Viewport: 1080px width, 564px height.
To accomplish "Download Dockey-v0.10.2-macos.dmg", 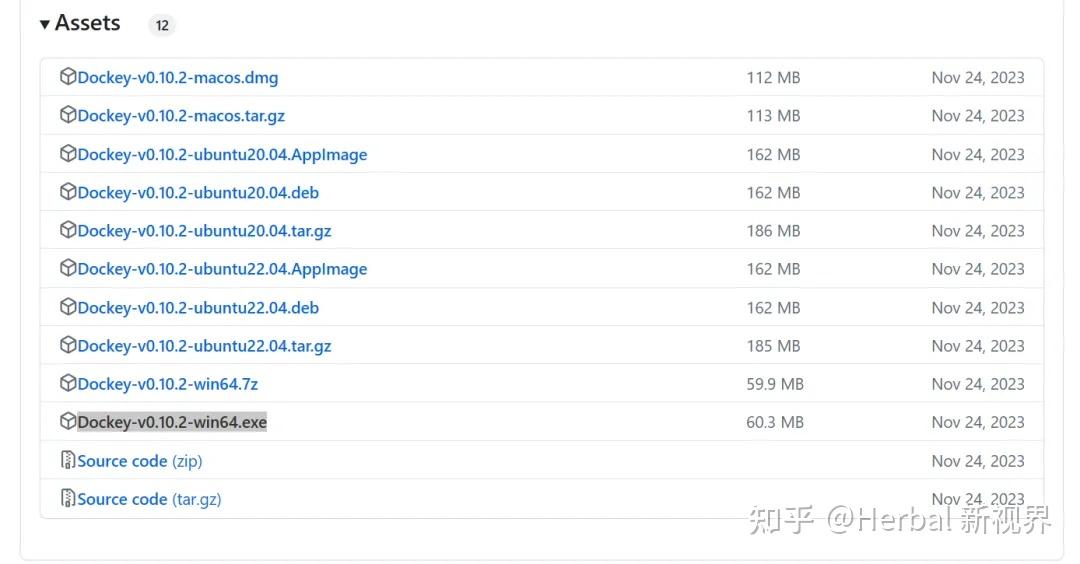I will (178, 77).
